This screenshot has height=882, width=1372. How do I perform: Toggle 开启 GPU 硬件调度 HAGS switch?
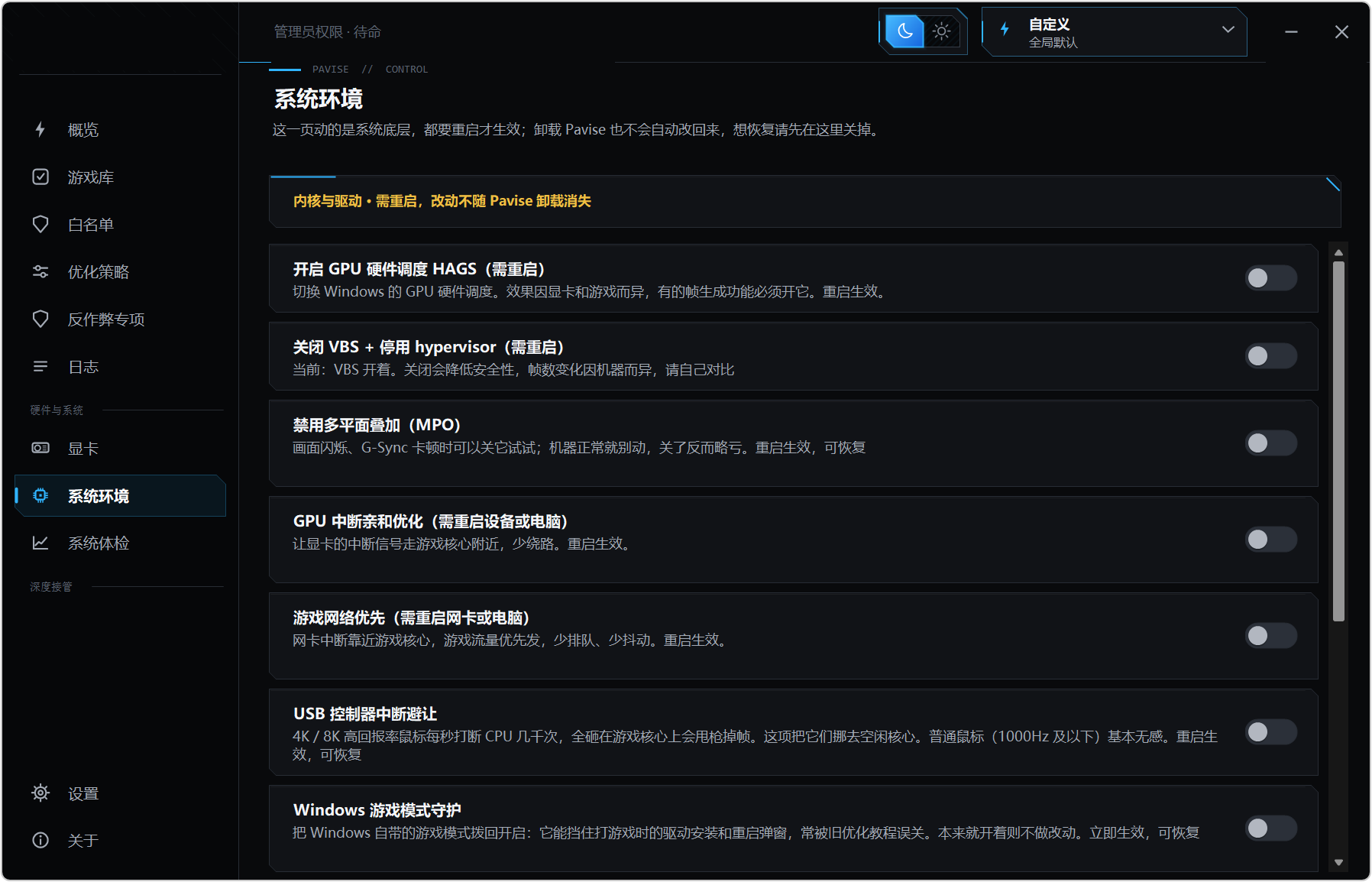click(1271, 278)
